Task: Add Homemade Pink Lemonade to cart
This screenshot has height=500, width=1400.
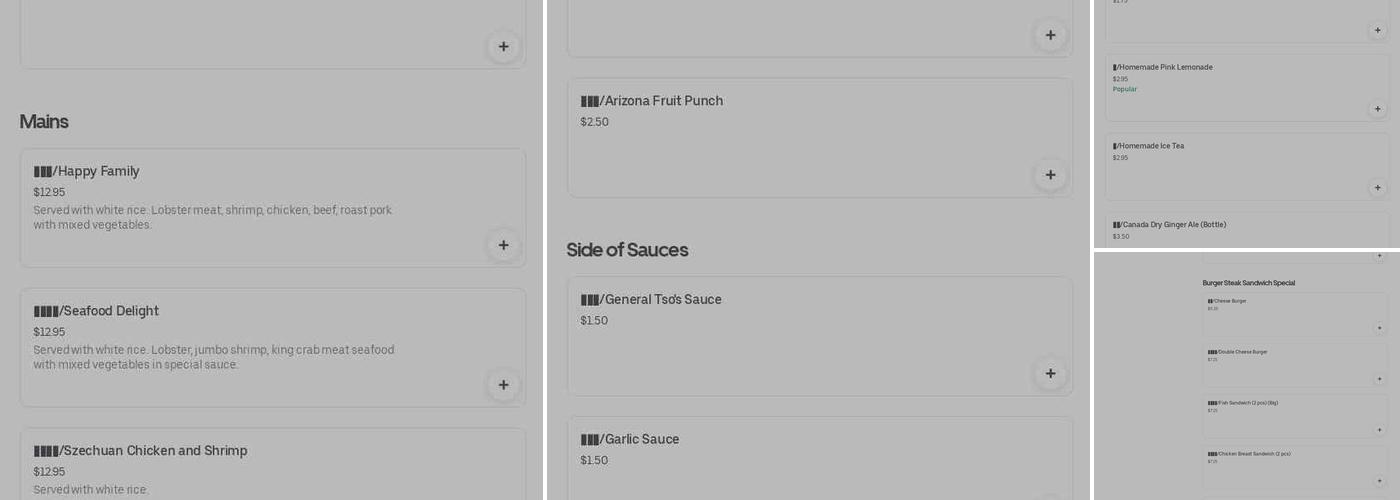Action: 1377,109
